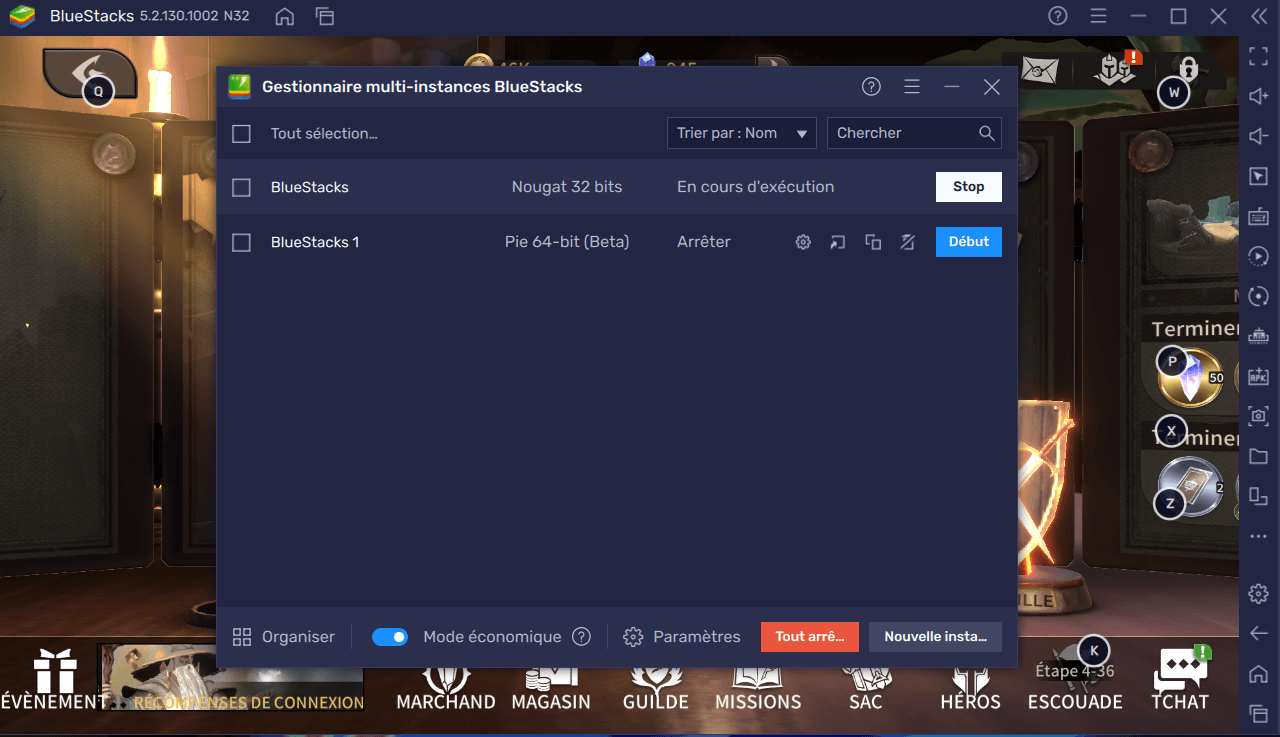Open TCHAT chat bubble in the game
Screen dimensions: 1280x737
(1180, 680)
